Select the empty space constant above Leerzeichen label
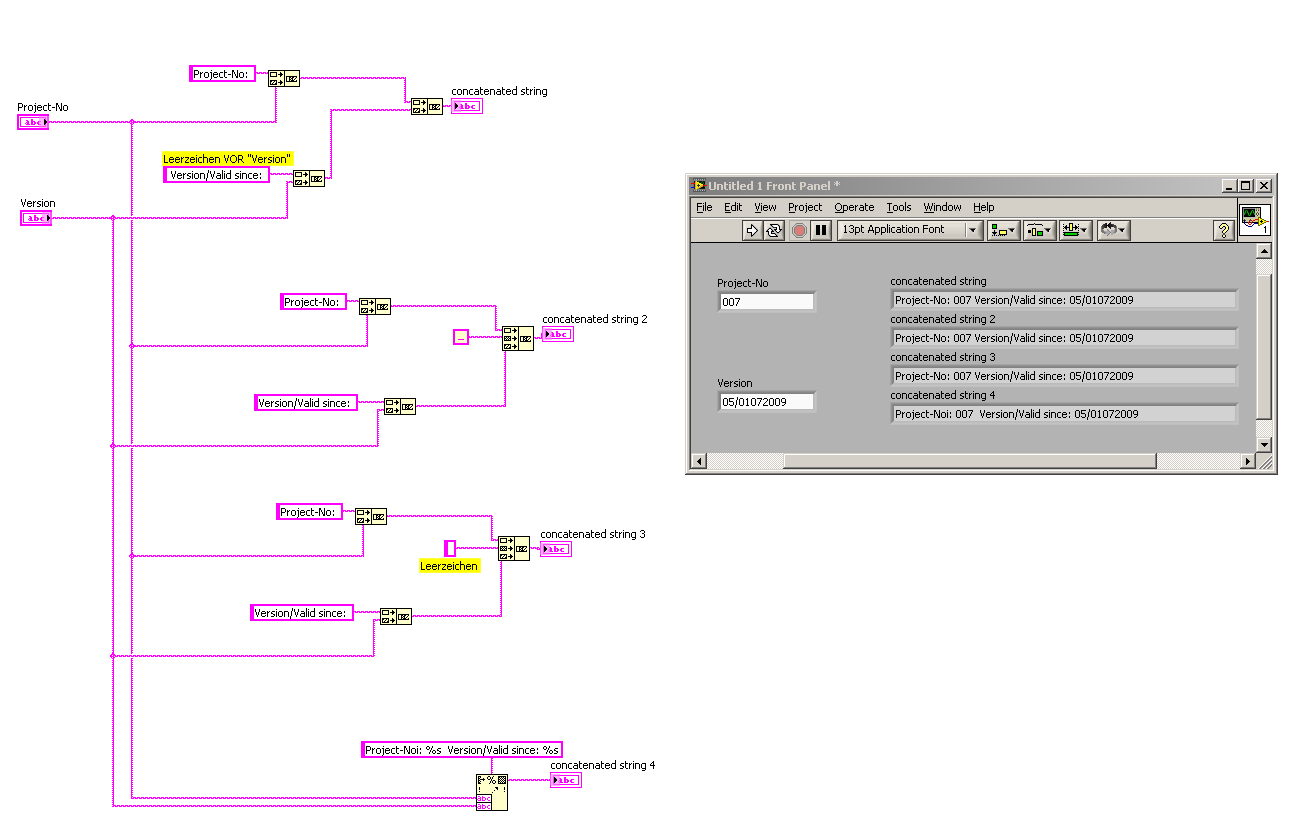1289x824 pixels. pos(450,548)
